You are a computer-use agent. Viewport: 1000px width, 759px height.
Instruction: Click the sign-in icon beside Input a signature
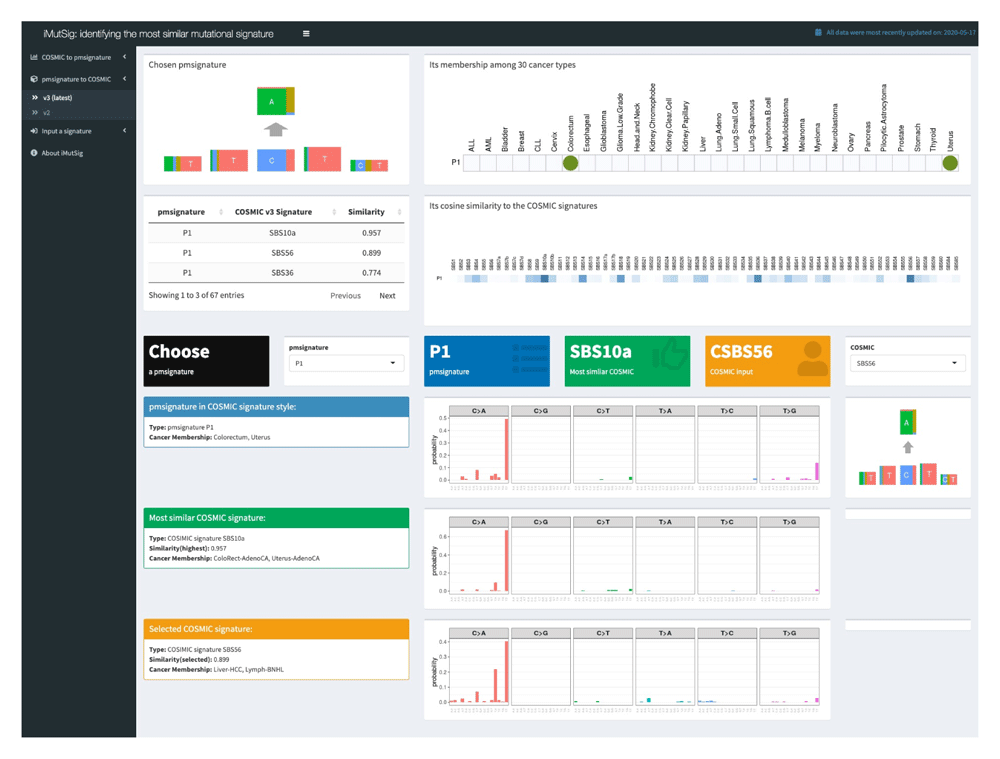pos(34,131)
